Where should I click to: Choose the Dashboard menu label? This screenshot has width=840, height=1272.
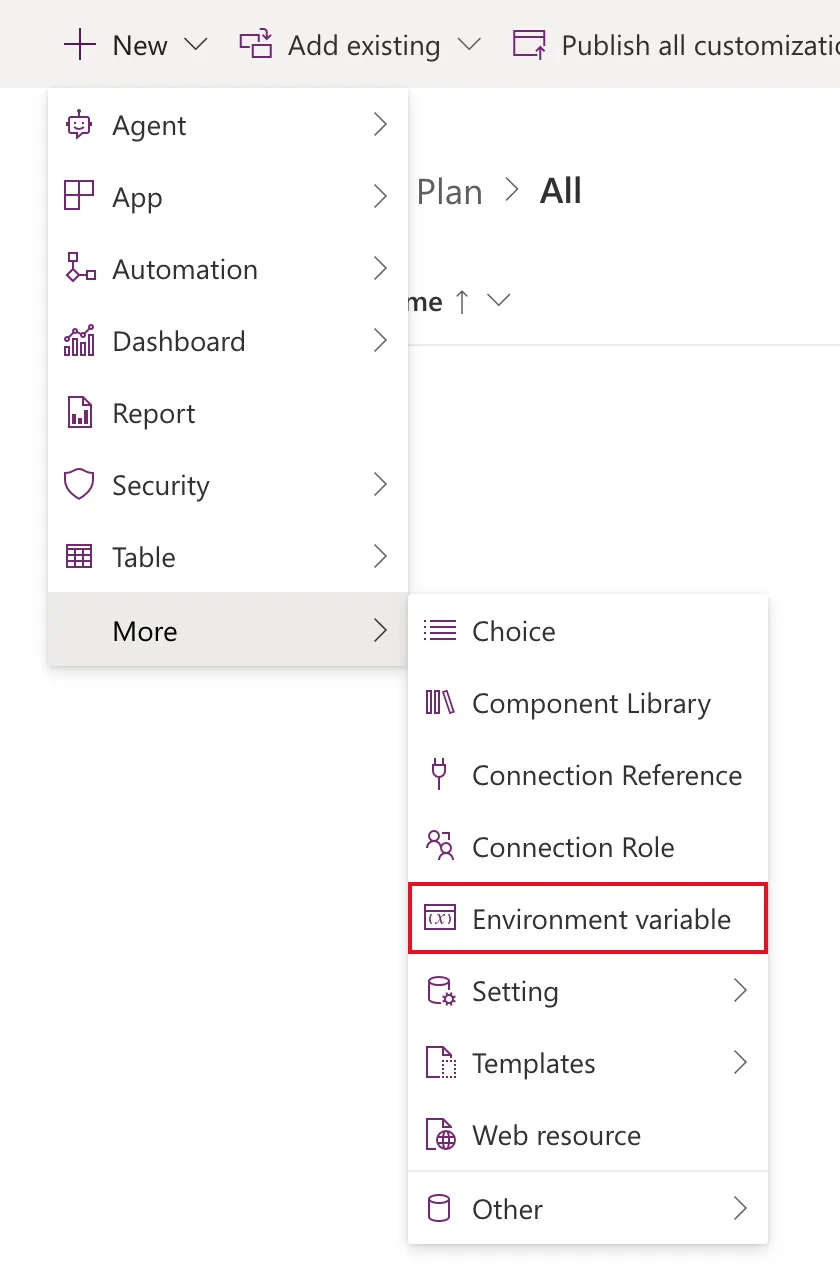pyautogui.click(x=179, y=342)
